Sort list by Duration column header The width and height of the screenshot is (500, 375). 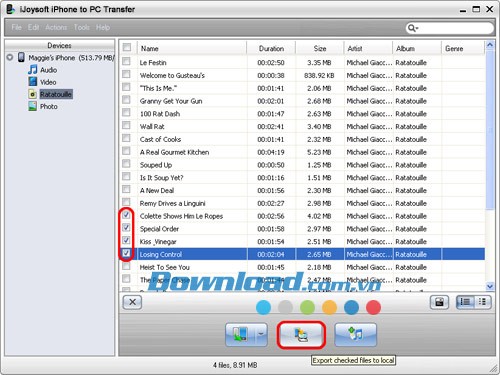271,48
